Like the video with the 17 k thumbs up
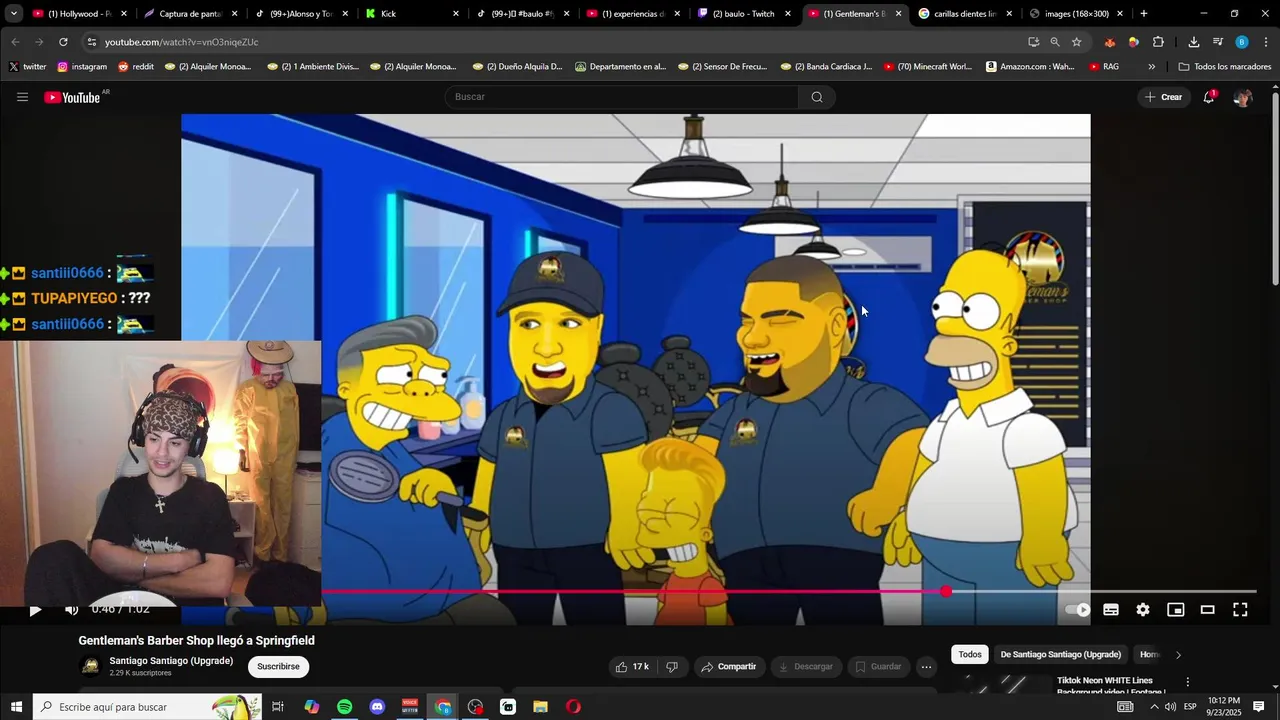This screenshot has width=1280, height=720. tap(632, 667)
